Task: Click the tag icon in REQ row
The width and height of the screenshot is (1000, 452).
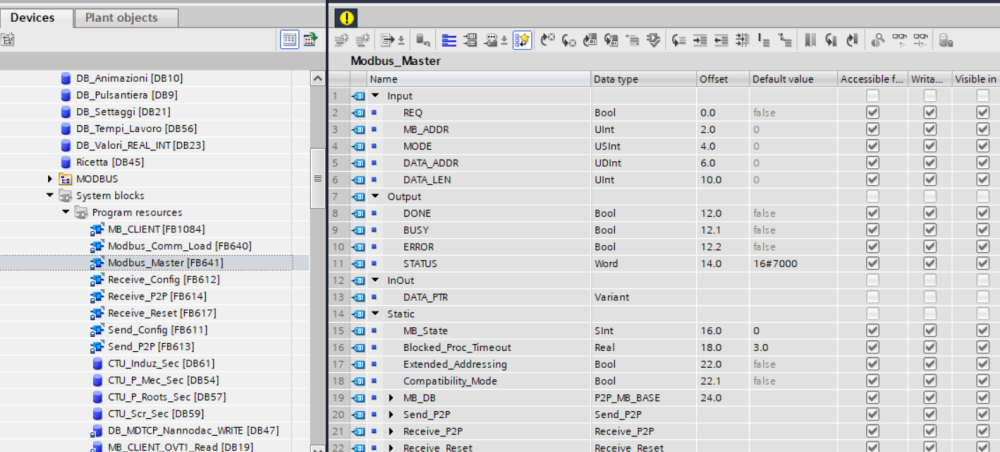Action: coord(358,112)
